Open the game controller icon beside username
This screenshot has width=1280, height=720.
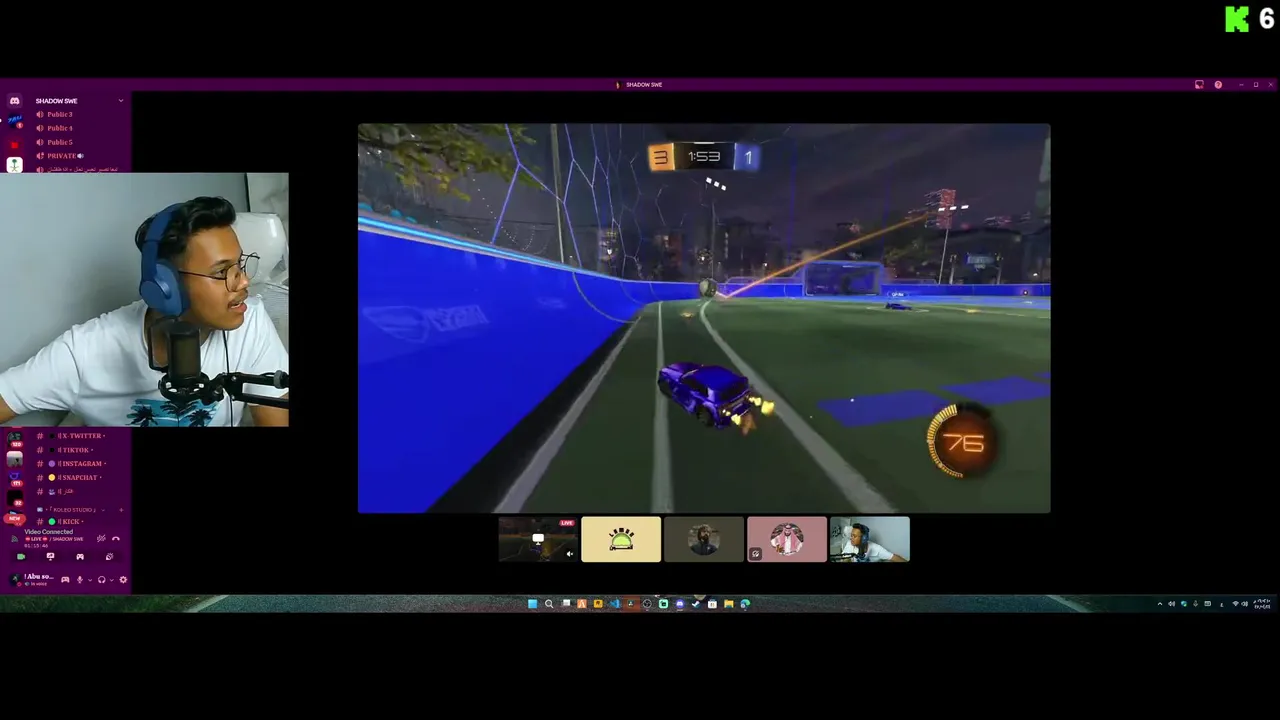click(65, 580)
